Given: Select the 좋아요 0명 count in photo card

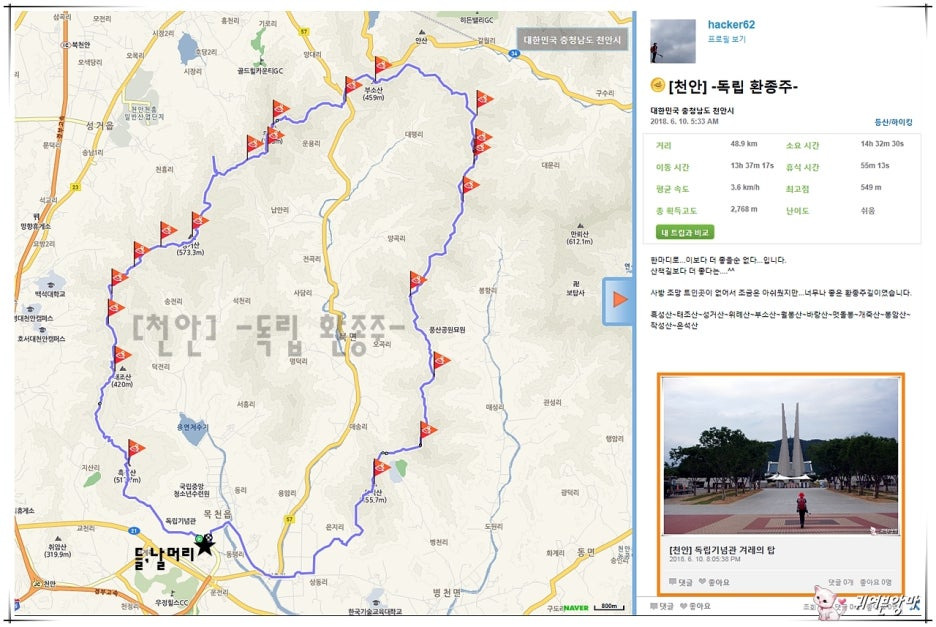Looking at the screenshot, I should [876, 582].
